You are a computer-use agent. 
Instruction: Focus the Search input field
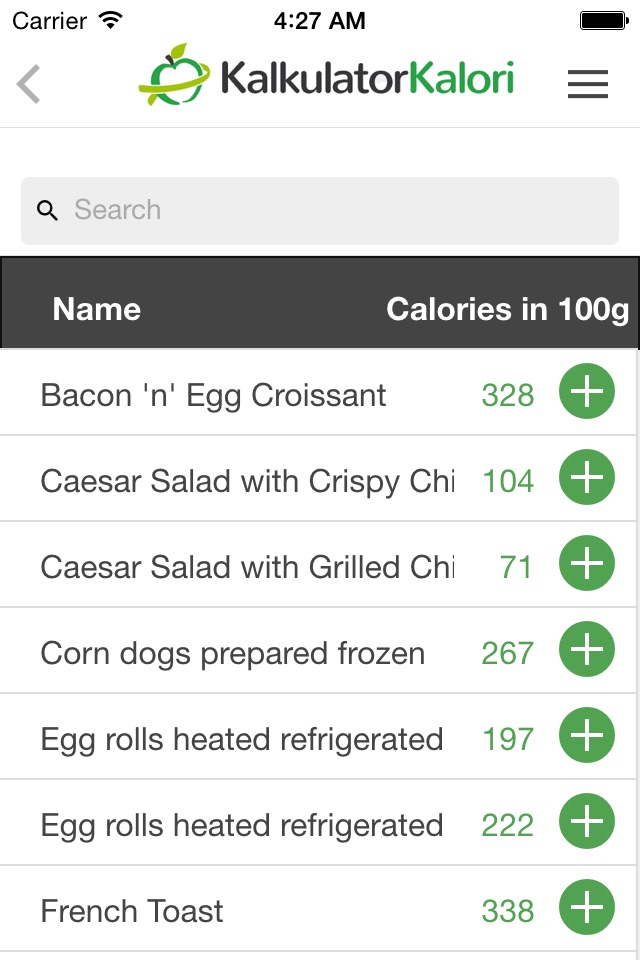pyautogui.click(x=320, y=211)
